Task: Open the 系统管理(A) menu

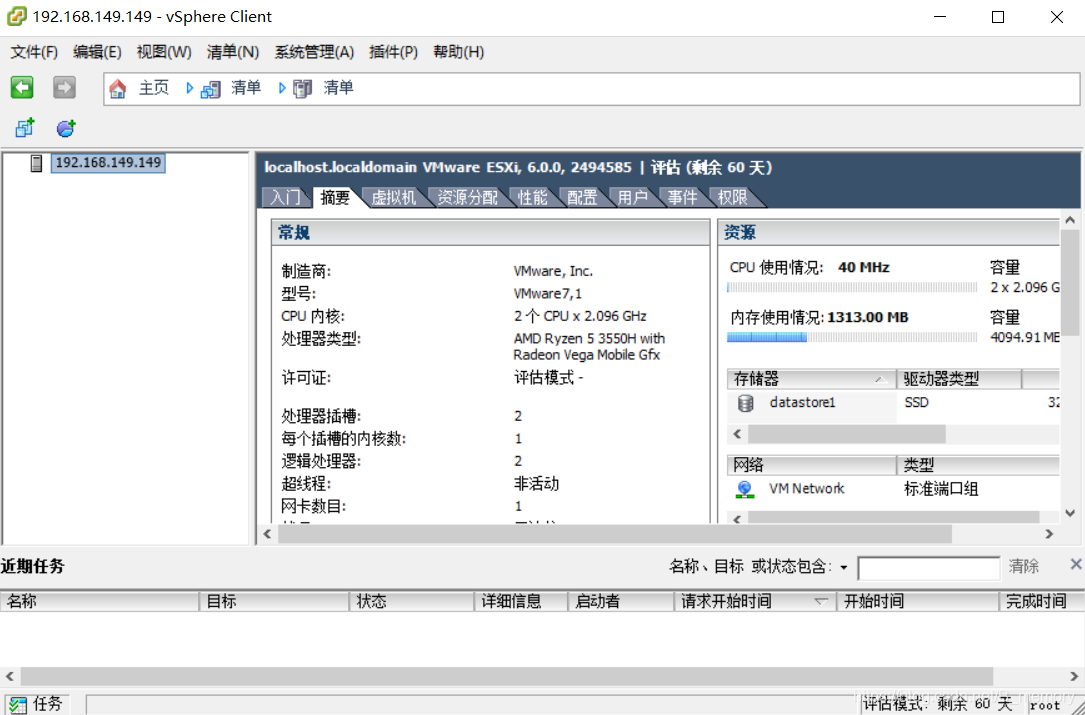Action: 314,52
